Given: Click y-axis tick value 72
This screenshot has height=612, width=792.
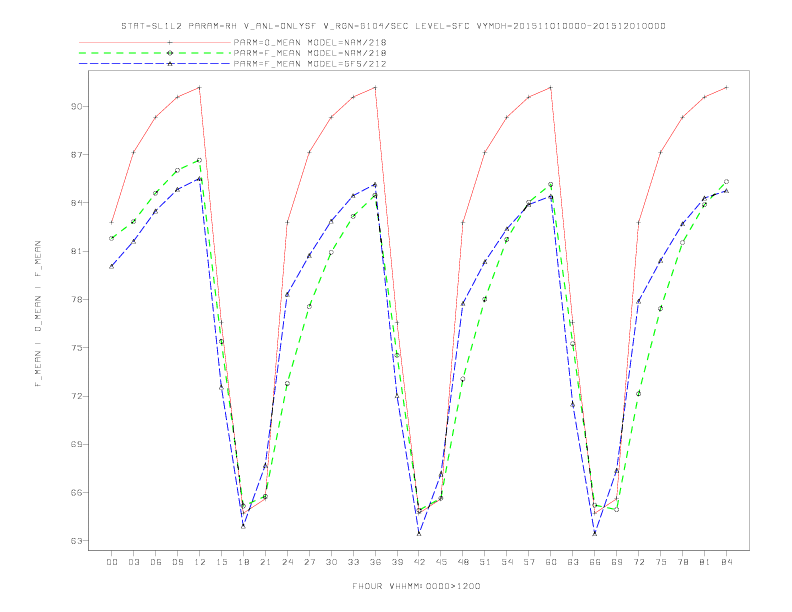Looking at the screenshot, I should pyautogui.click(x=77, y=396).
